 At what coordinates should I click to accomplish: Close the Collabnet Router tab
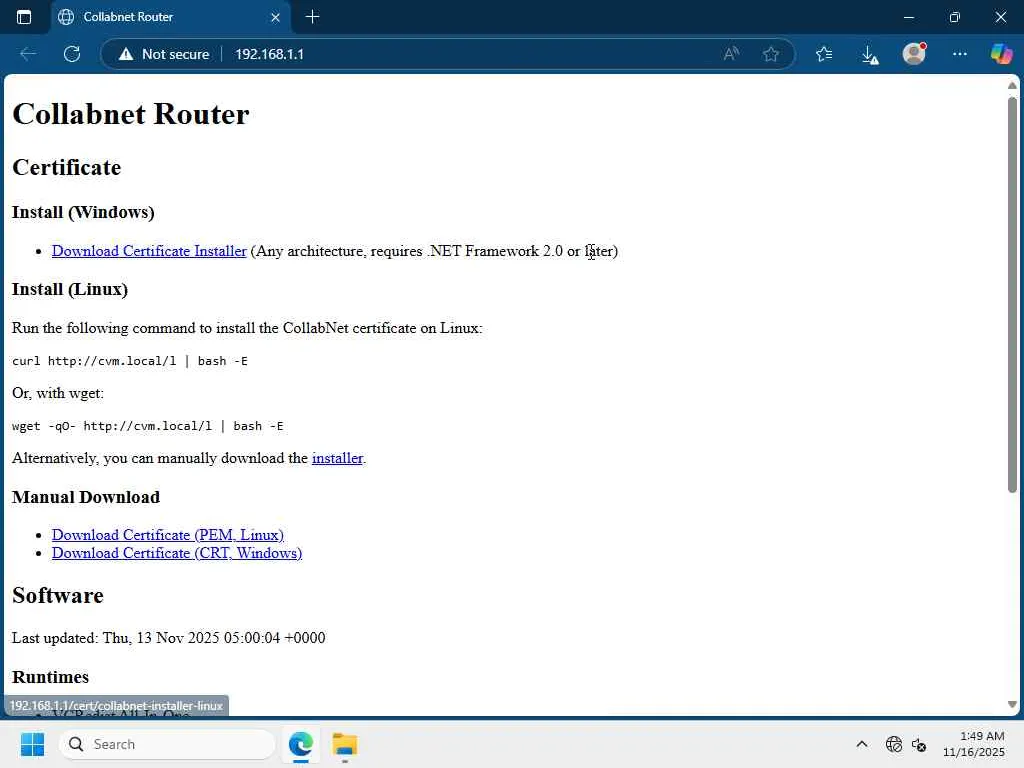pos(276,18)
